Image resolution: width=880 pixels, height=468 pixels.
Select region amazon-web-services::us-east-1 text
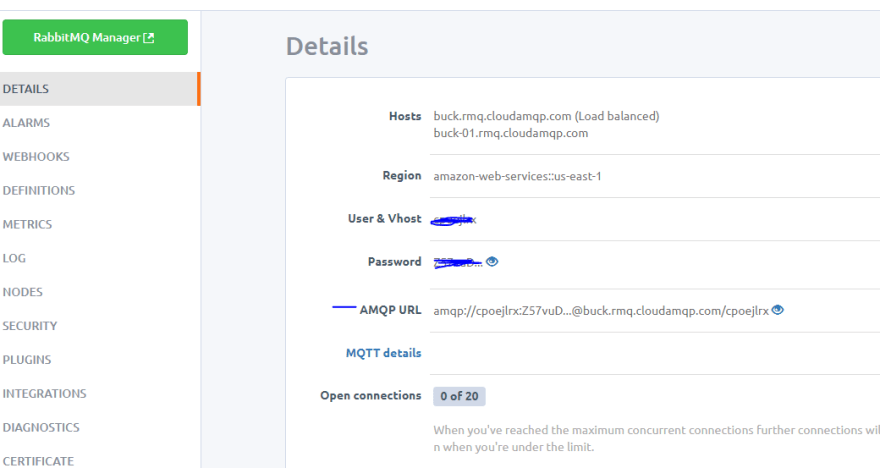coord(517,176)
